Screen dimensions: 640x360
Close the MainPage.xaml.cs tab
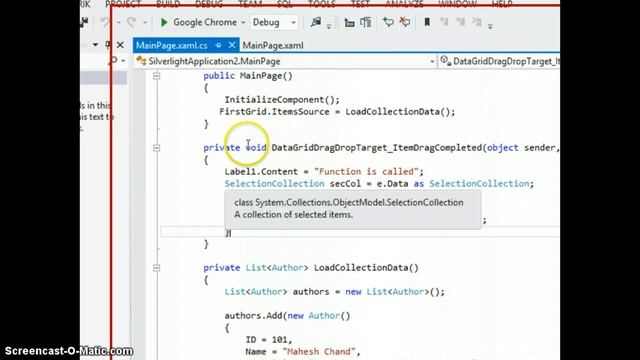[232, 45]
